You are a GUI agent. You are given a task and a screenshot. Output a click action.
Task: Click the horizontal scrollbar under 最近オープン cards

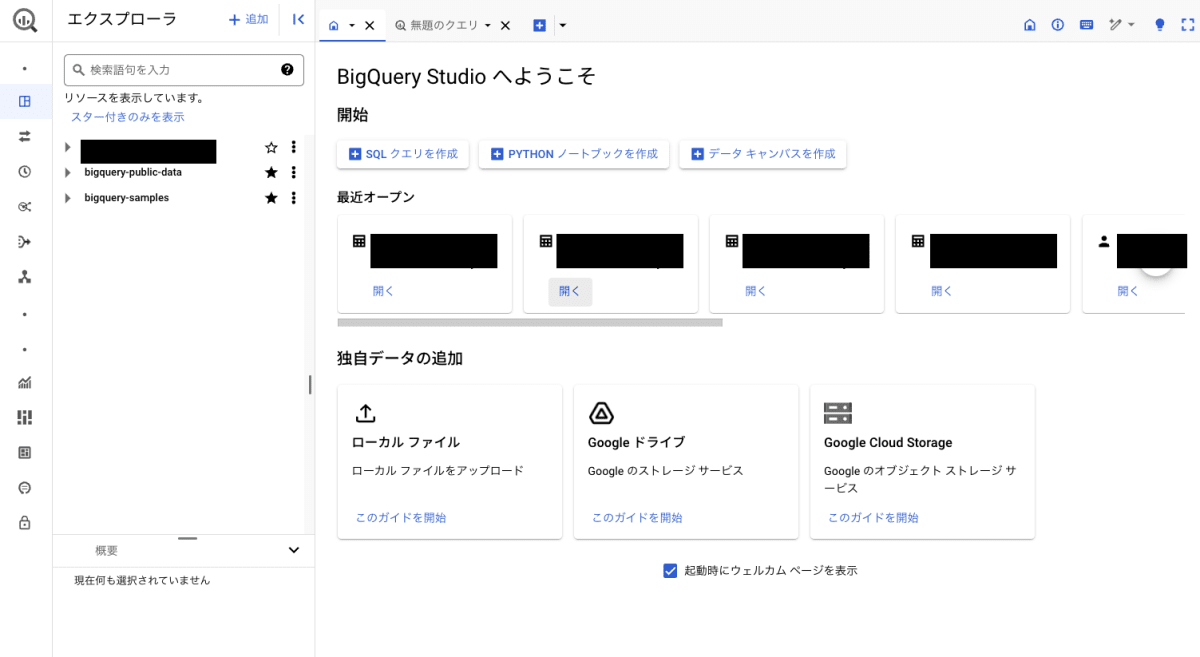tap(530, 323)
